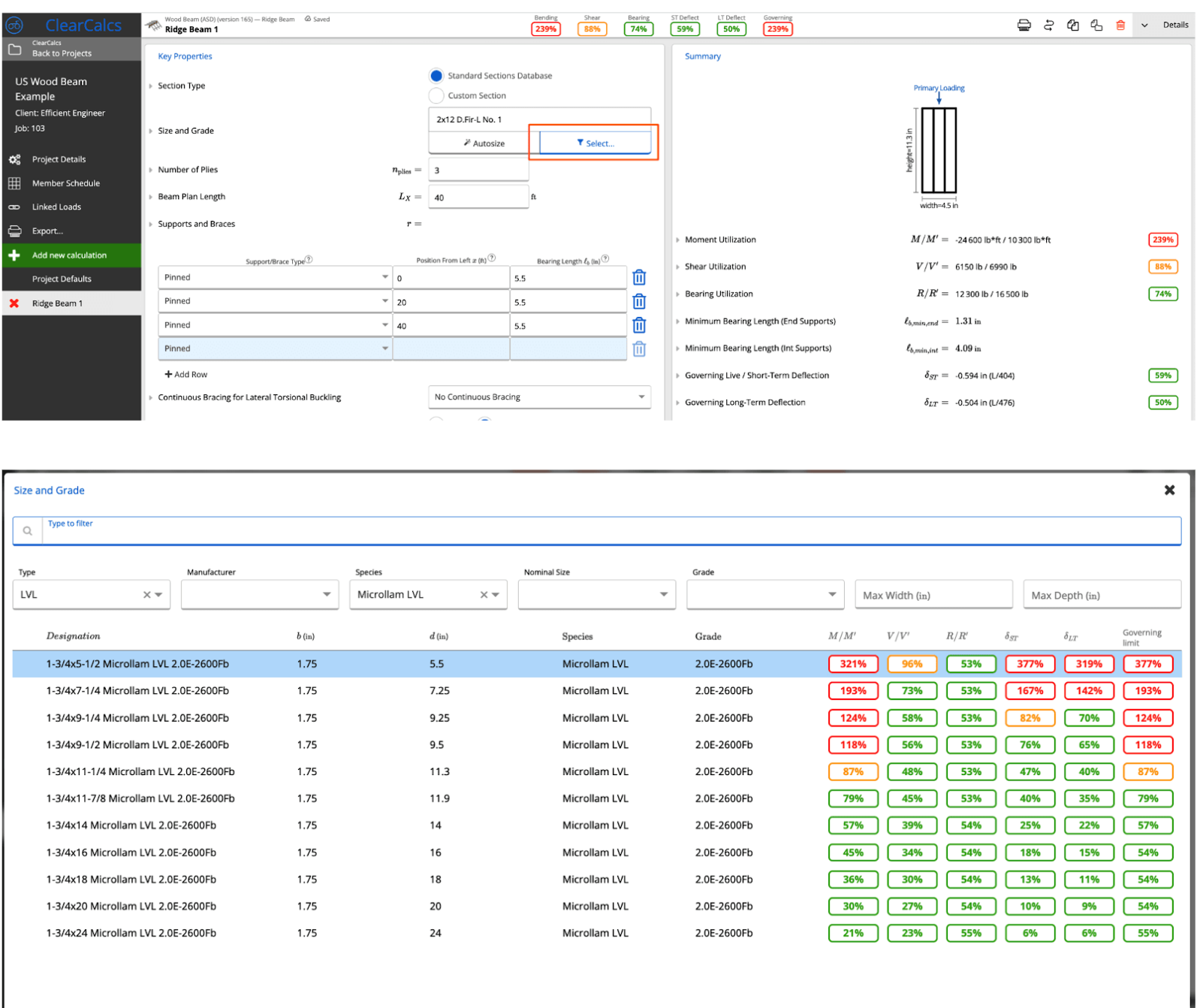This screenshot has height=1008, width=1197.
Task: Delete the support row at position 40
Action: (639, 325)
